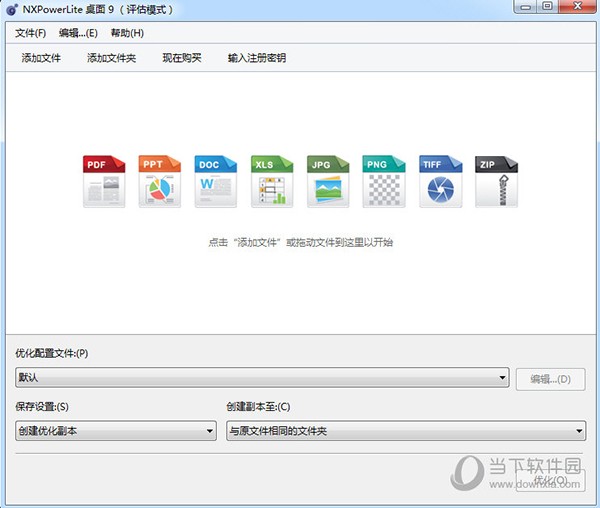This screenshot has width=600, height=508.
Task: Expand the 保存设置 dropdown showing 创建优化副本
Action: [x=116, y=431]
